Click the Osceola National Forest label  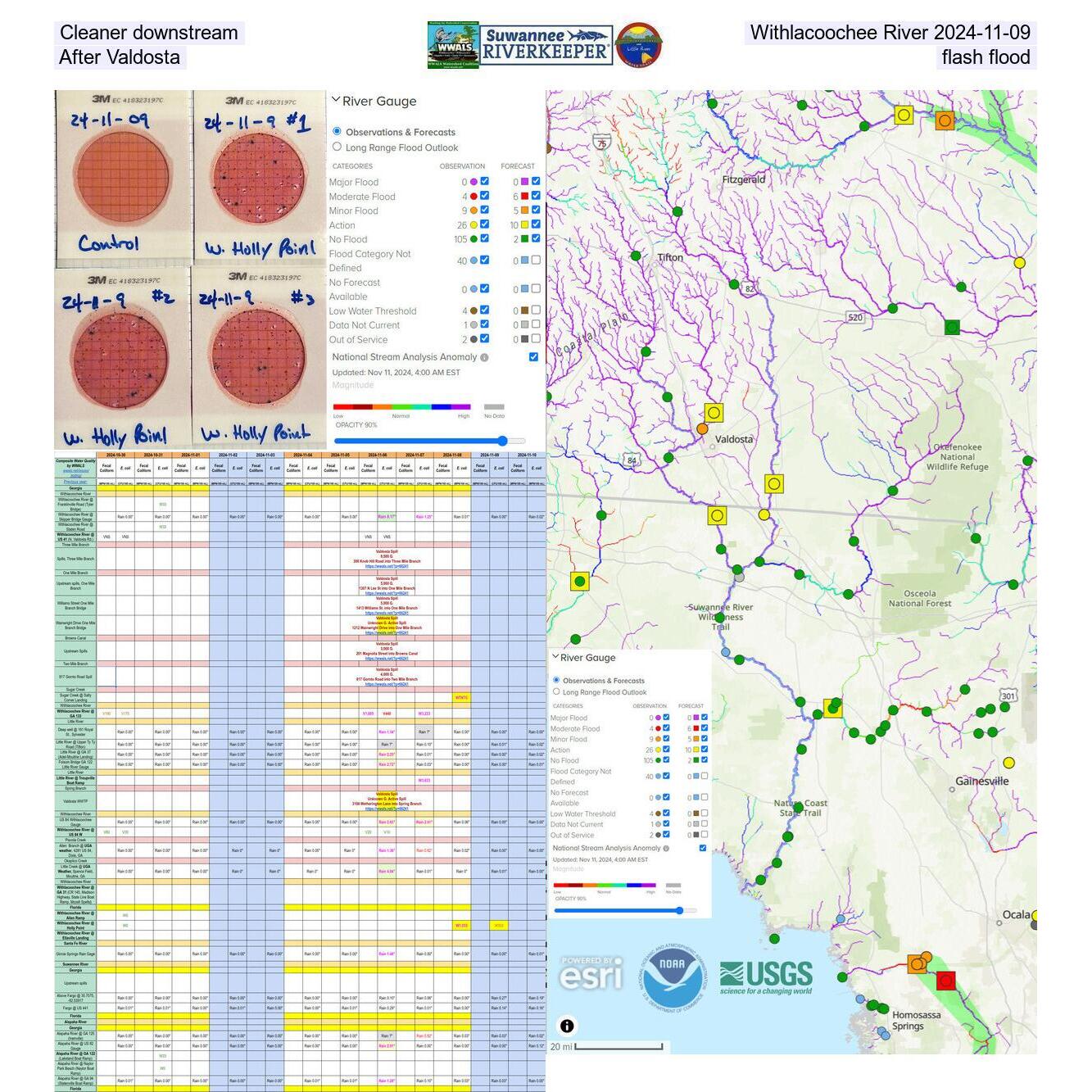(920, 598)
